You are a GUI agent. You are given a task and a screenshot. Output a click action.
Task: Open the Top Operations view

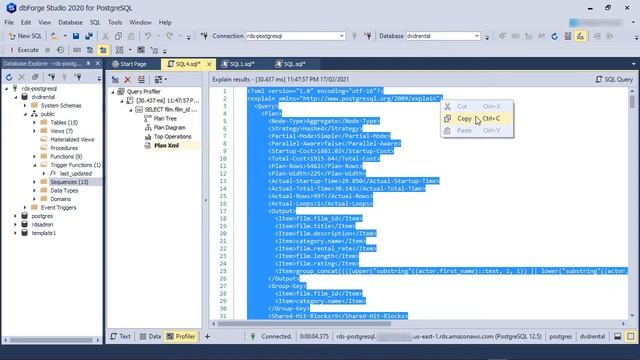point(172,136)
